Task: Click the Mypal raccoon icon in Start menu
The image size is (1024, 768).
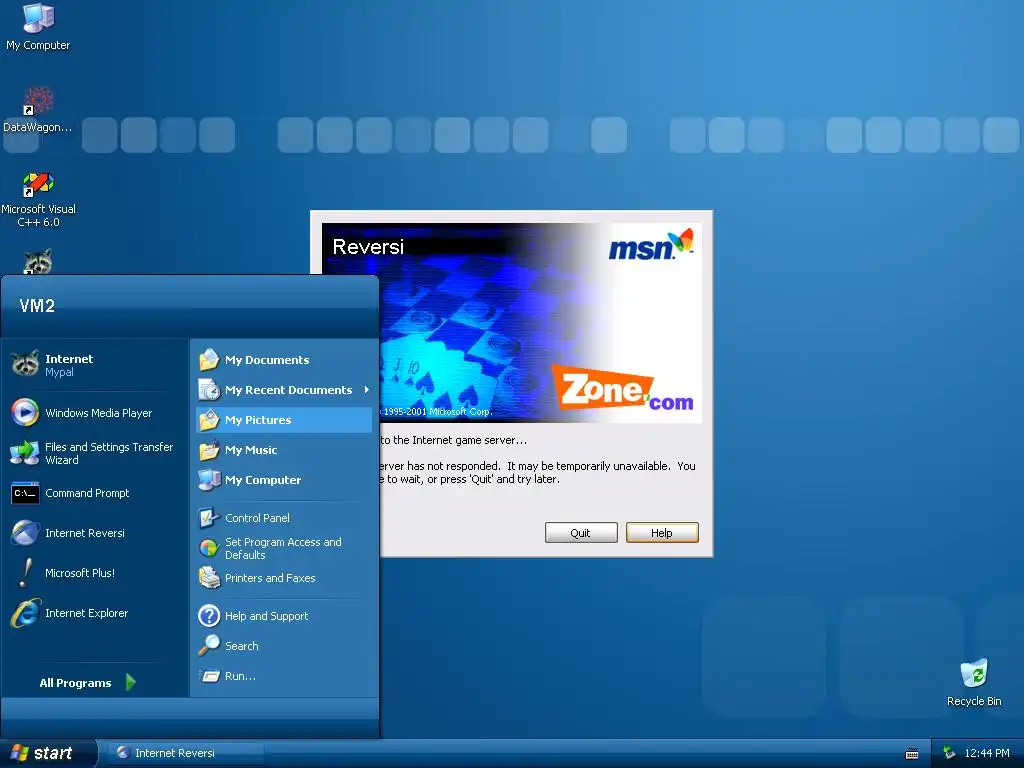Action: pos(25,364)
